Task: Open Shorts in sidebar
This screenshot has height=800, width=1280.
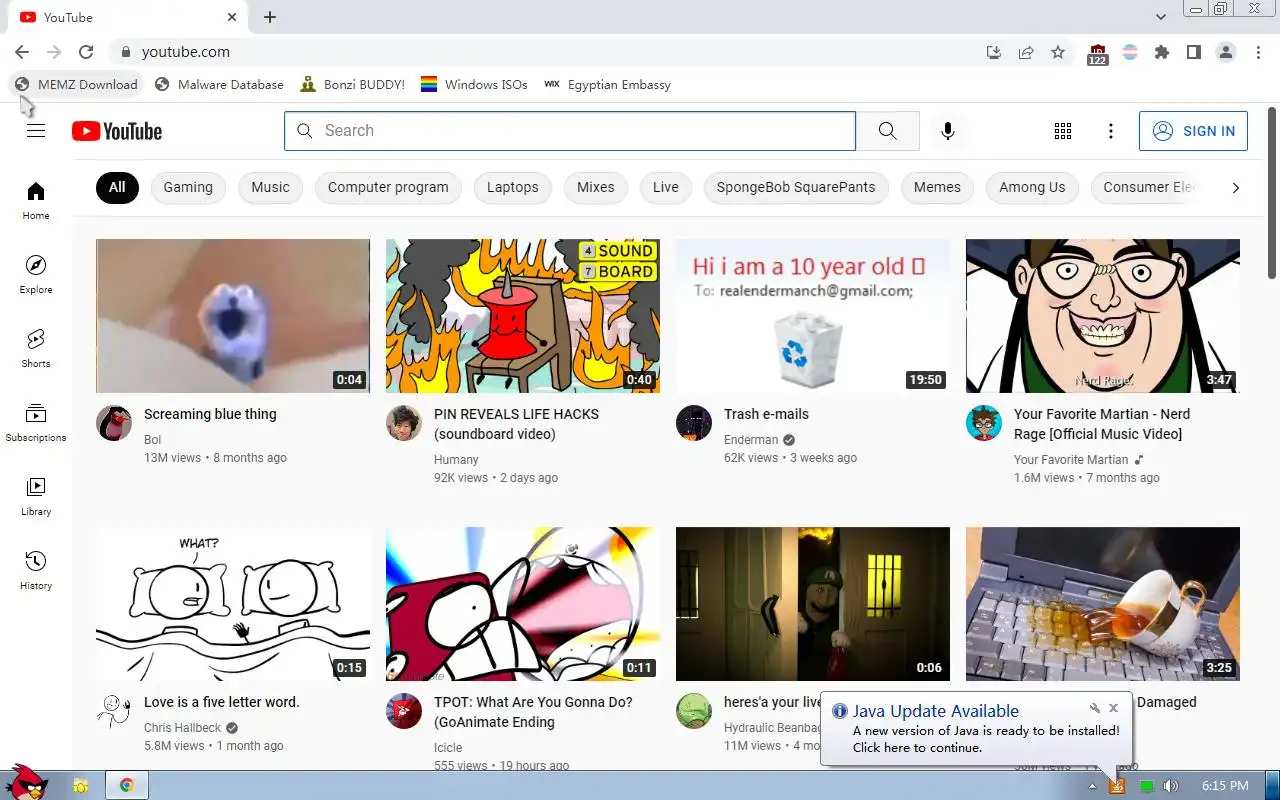Action: 36,348
